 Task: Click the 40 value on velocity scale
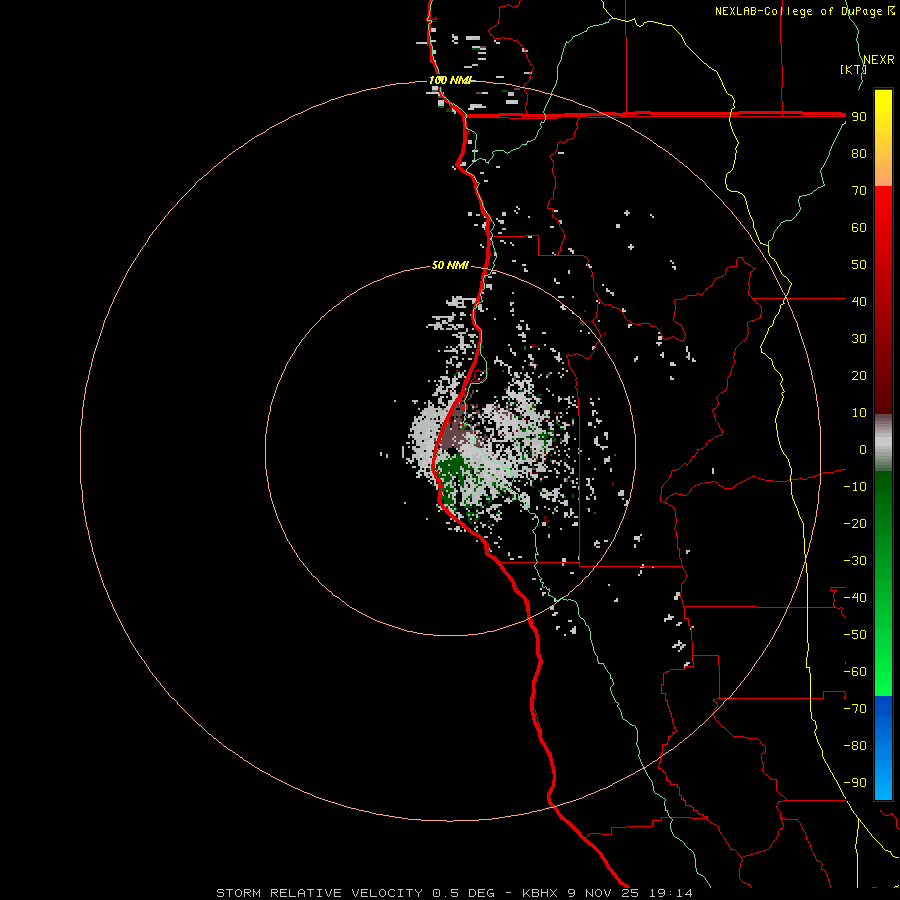[x=859, y=301]
